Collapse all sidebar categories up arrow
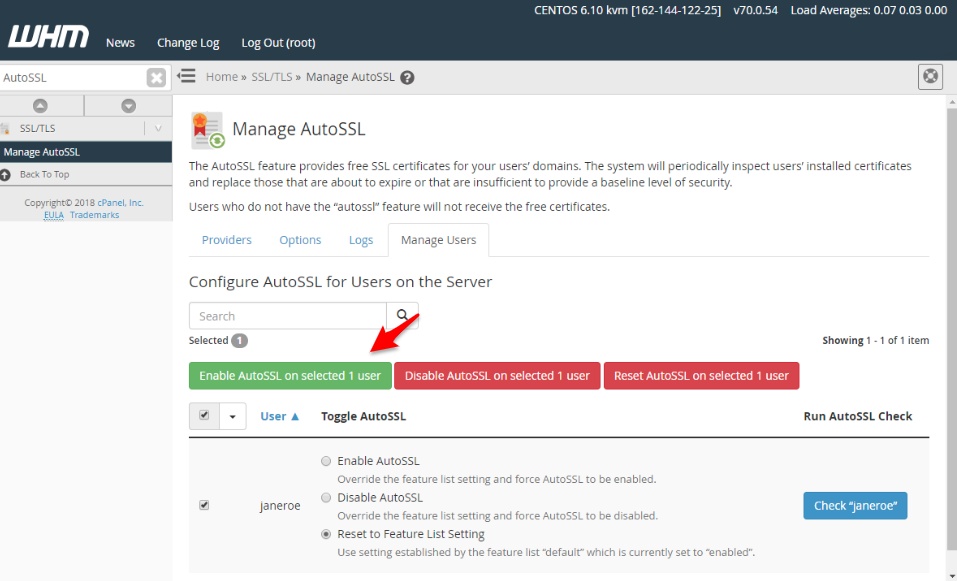The width and height of the screenshot is (957, 581). pyautogui.click(x=40, y=106)
